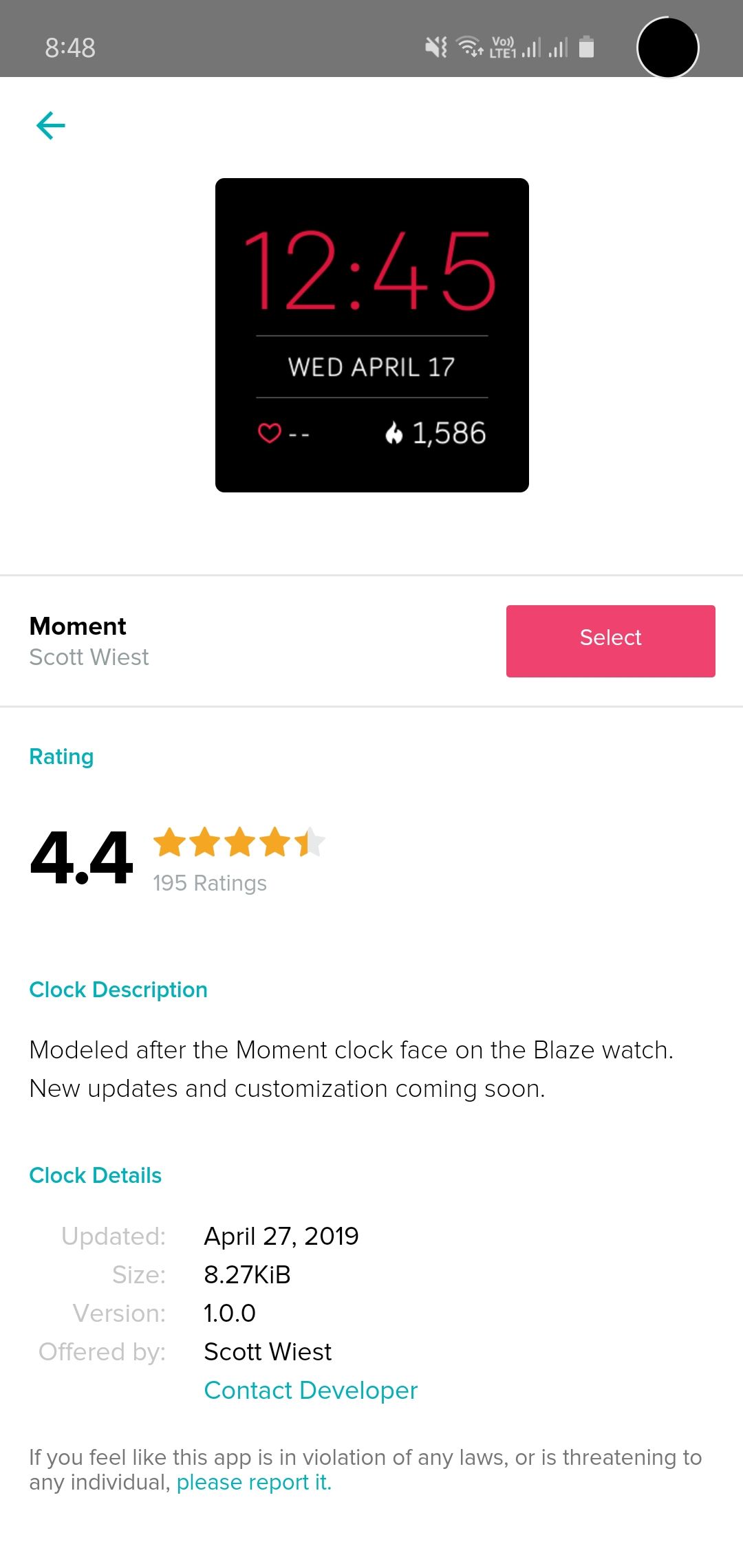Screen dimensions: 743x1568
Task: Tap the Clock Details heading
Action: (x=95, y=1175)
